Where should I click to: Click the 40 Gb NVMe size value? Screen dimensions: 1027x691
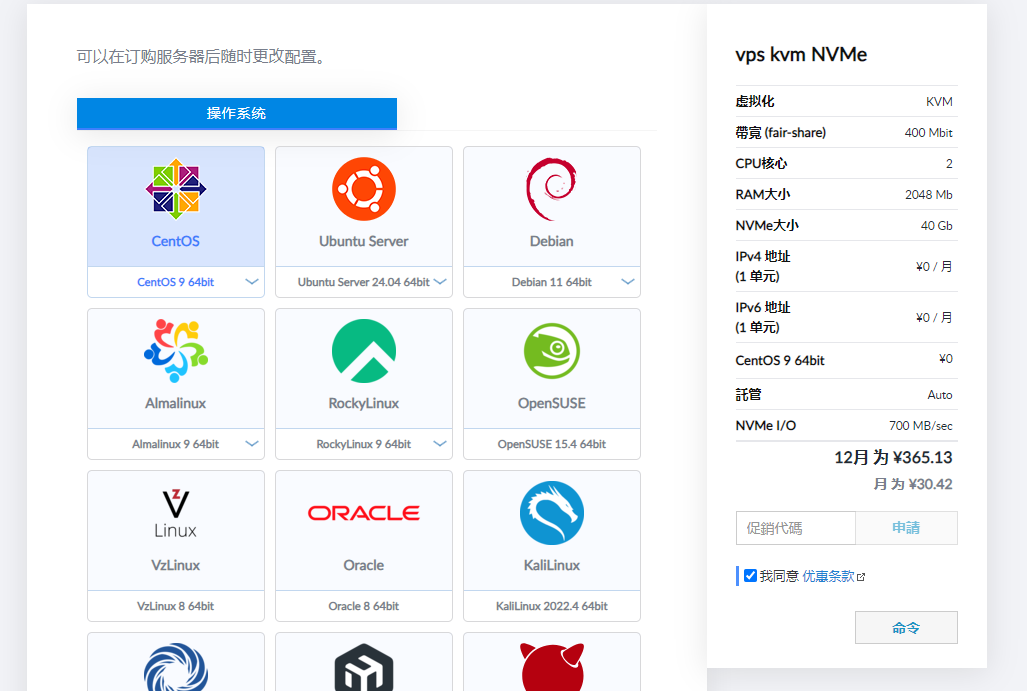click(x=937, y=225)
